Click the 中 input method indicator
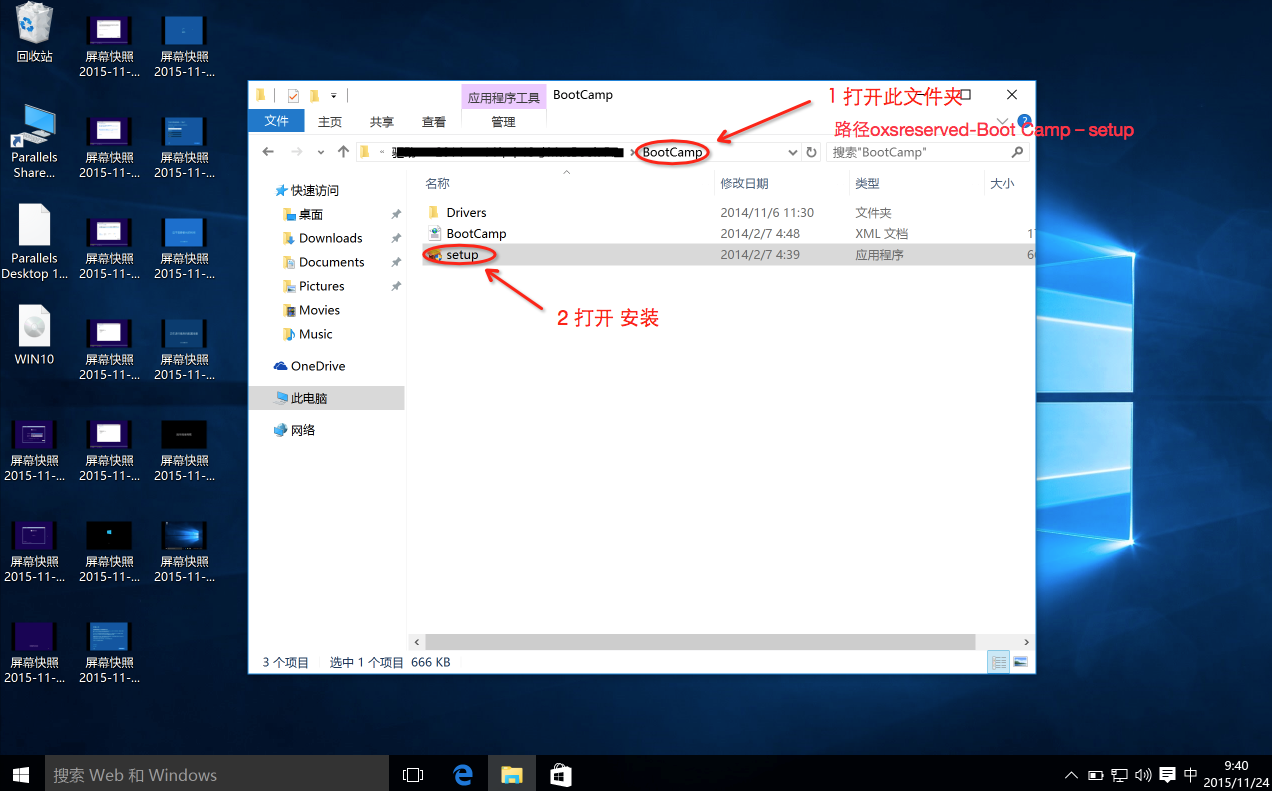 pos(1190,775)
